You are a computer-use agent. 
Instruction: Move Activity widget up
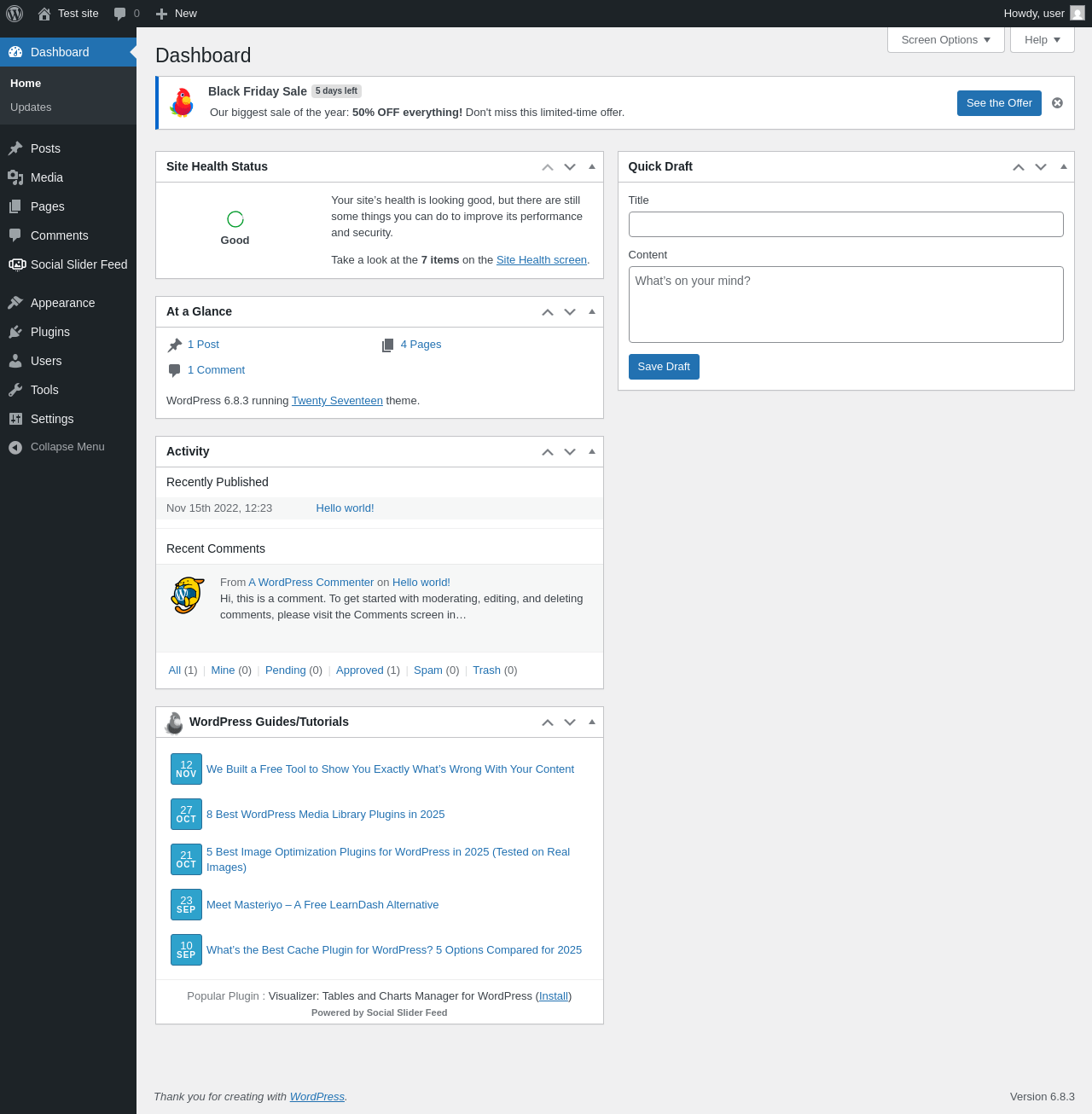click(548, 452)
